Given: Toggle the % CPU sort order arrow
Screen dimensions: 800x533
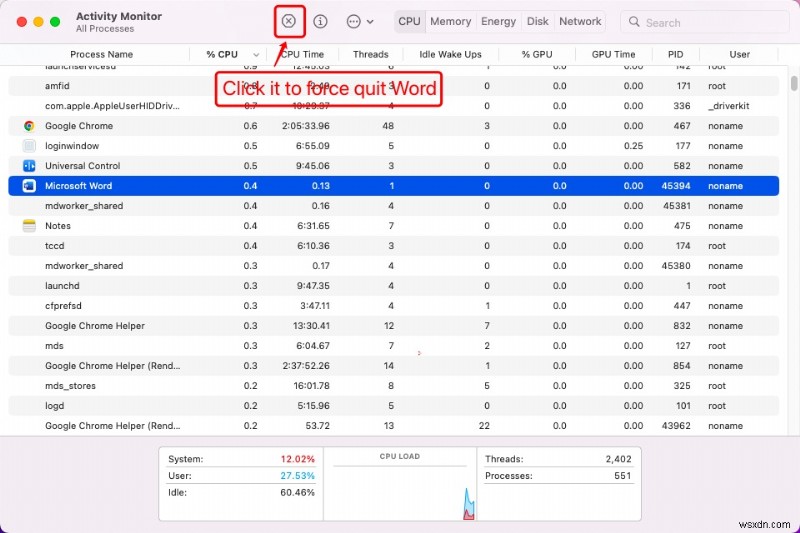Looking at the screenshot, I should [256, 55].
